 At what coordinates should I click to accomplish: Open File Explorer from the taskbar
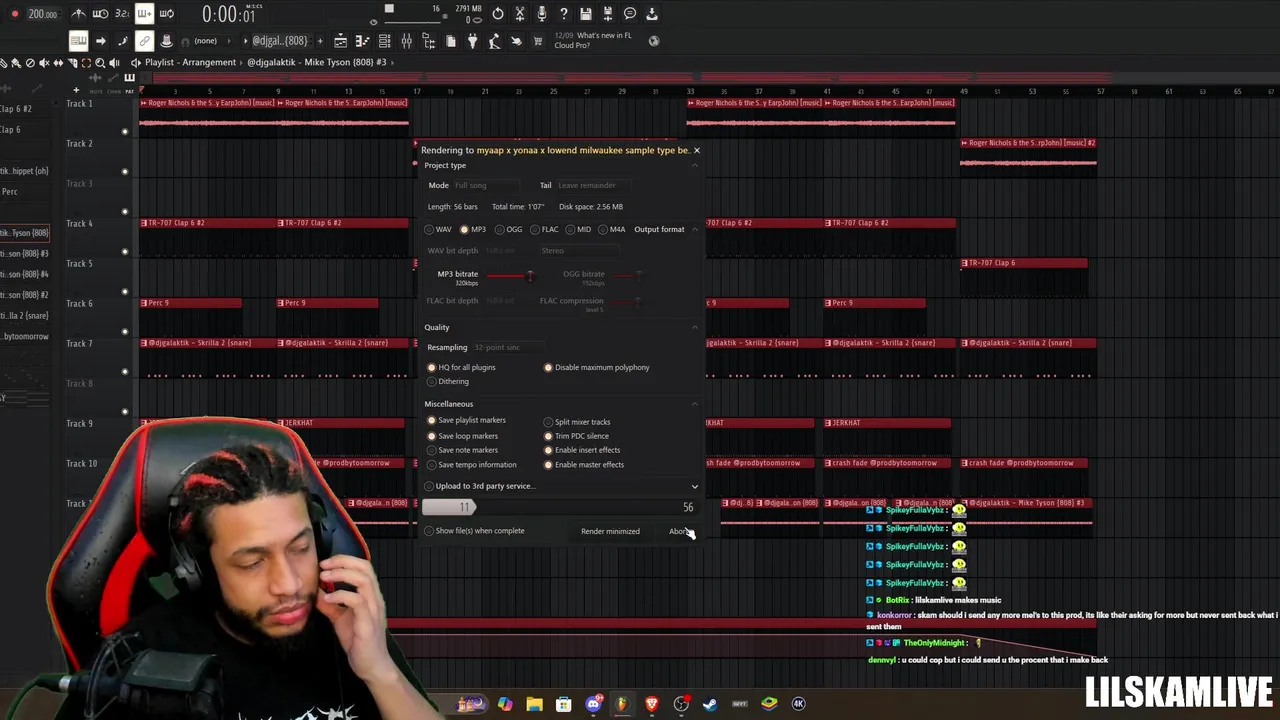tap(534, 704)
